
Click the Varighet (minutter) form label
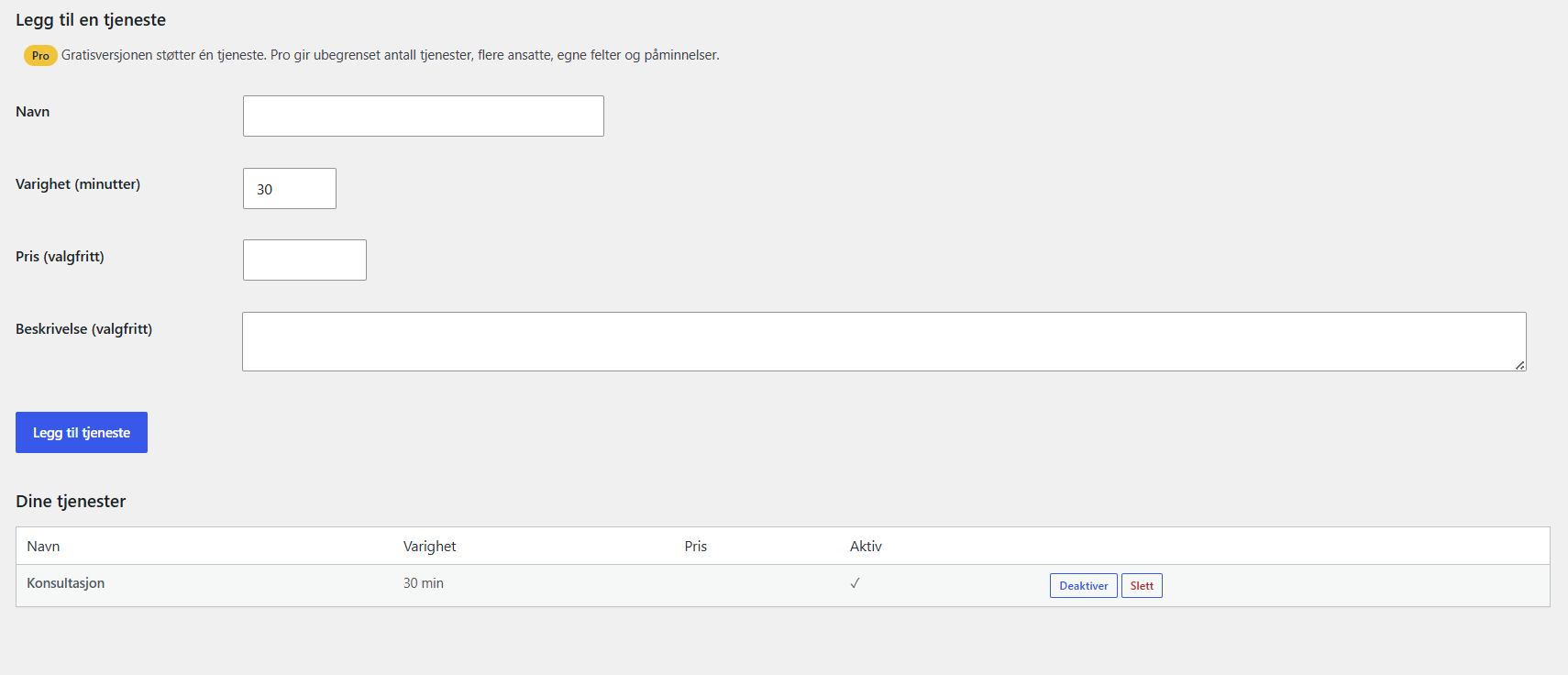pos(78,183)
